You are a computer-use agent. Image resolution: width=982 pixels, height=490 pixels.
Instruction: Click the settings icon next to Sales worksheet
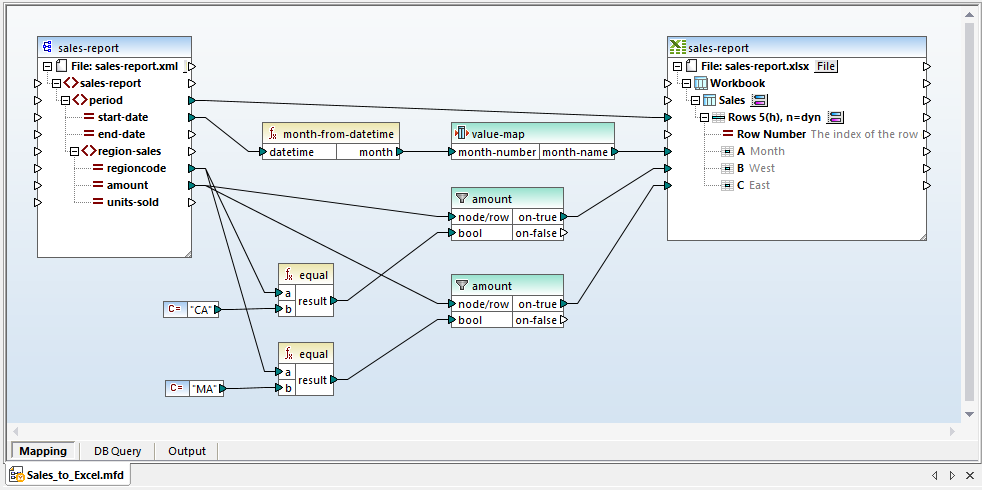coord(759,100)
